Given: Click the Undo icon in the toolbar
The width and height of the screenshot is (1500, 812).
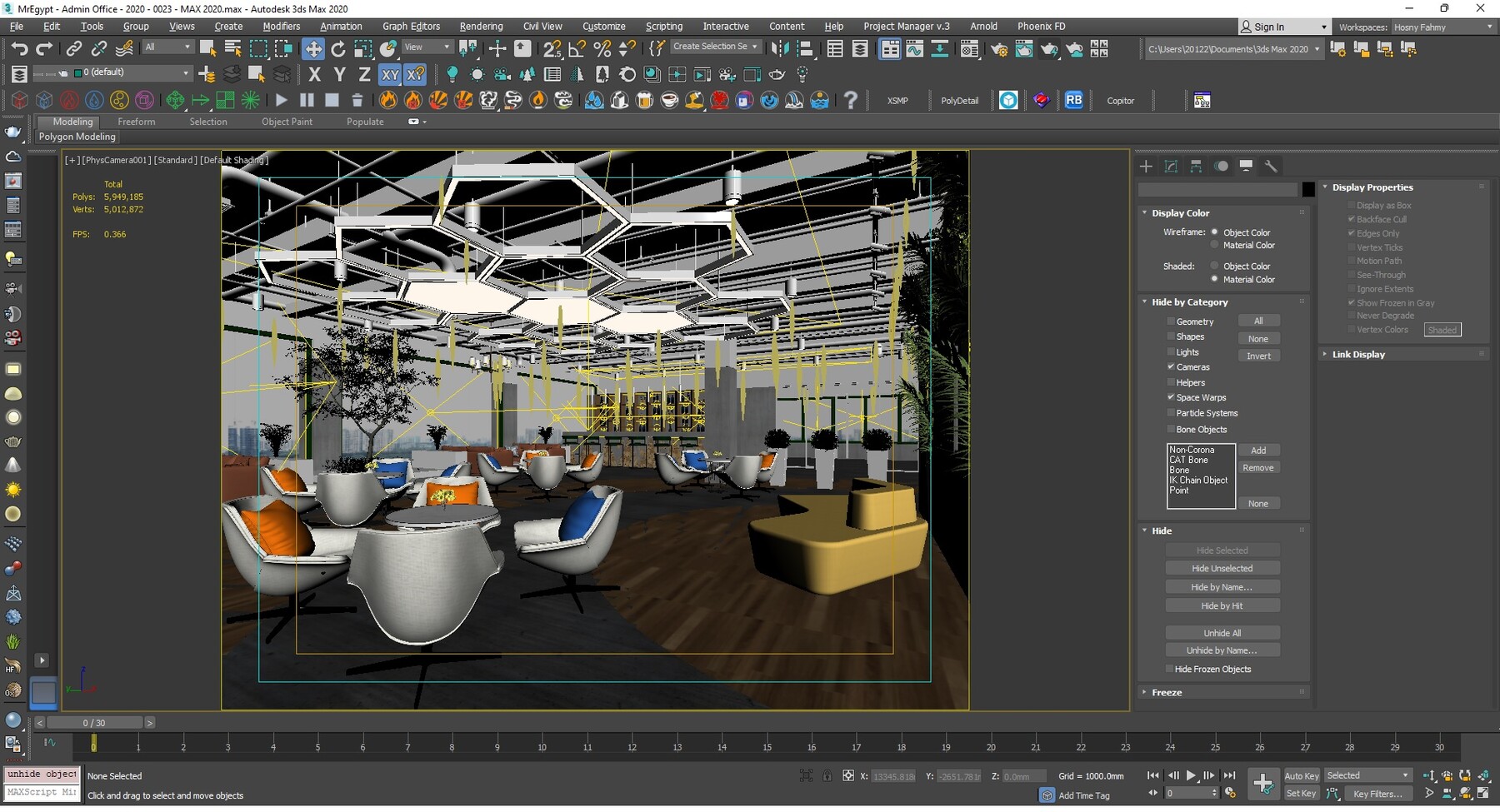Looking at the screenshot, I should tap(19, 47).
